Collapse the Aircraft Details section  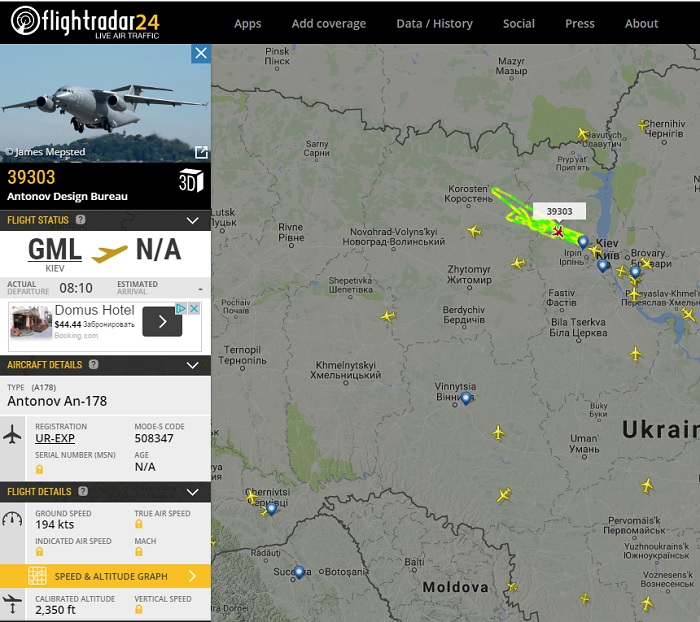(192, 365)
